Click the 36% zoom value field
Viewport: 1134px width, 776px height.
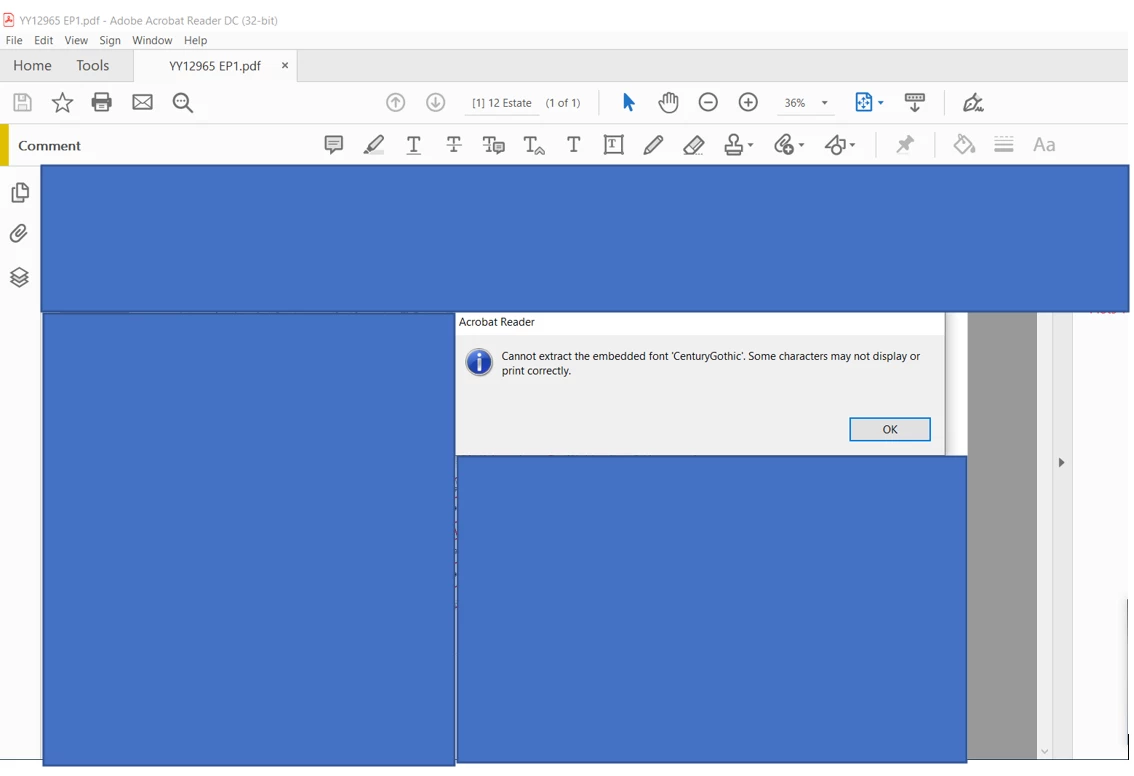[795, 103]
